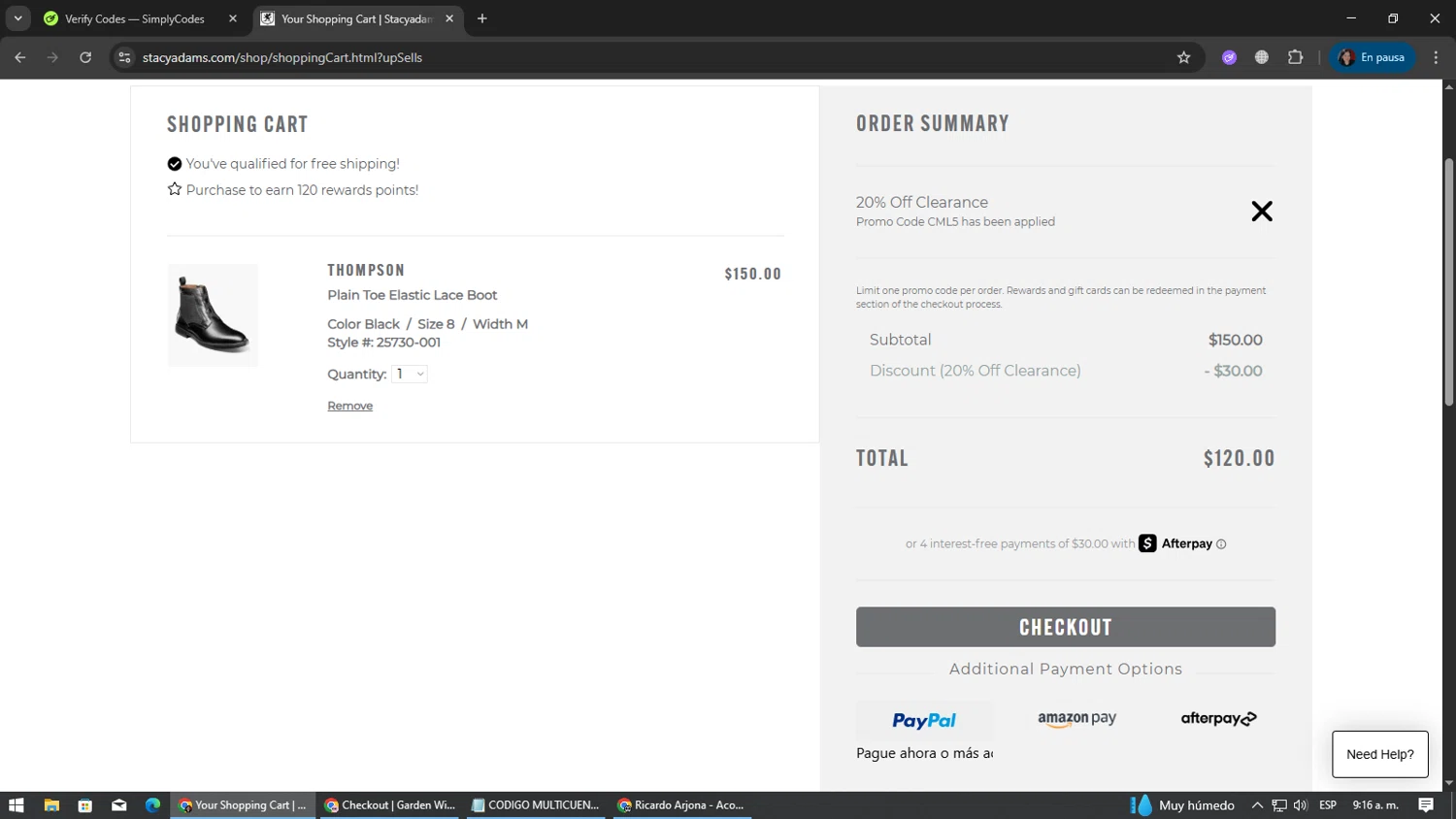The width and height of the screenshot is (1456, 819).
Task: Open the clock showing 9:16 a. m.
Action: [x=1375, y=805]
